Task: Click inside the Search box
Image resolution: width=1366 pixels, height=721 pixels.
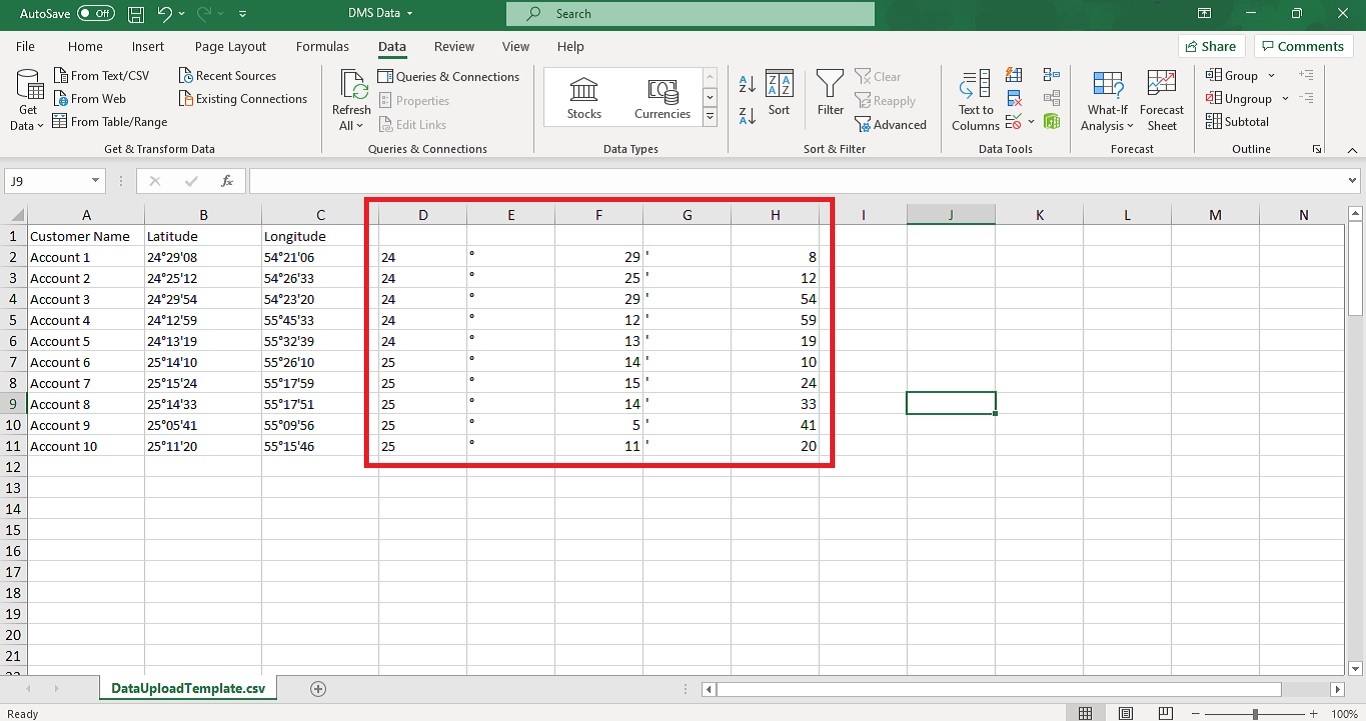Action: pos(690,14)
